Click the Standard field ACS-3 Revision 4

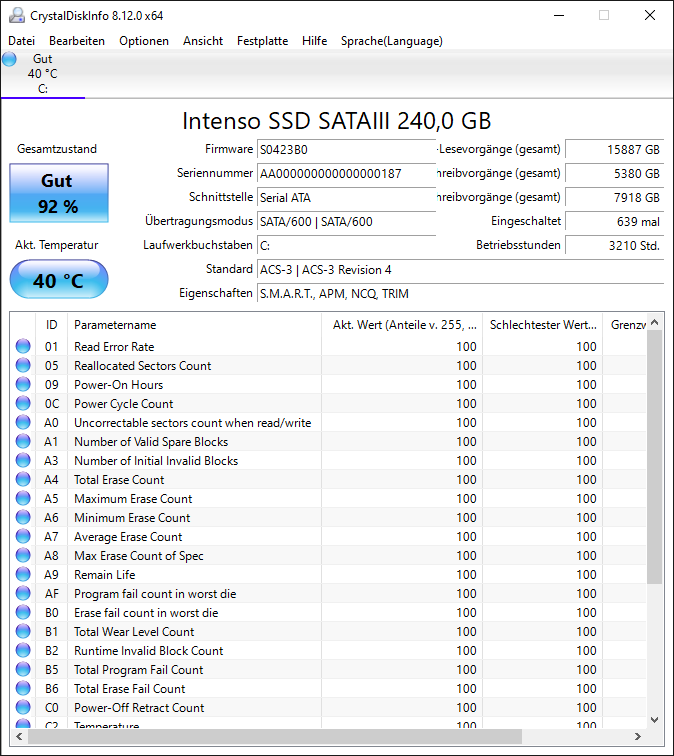click(460, 270)
